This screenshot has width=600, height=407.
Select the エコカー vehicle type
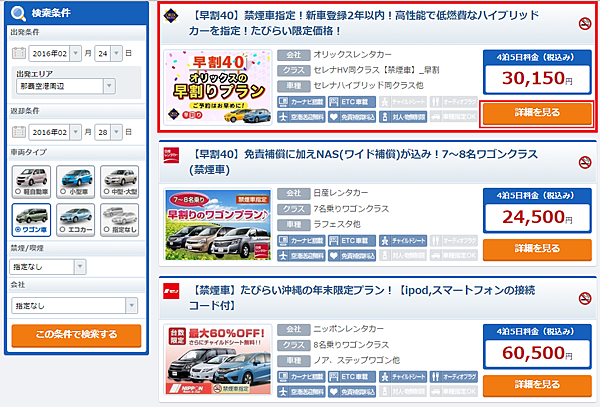point(75,220)
